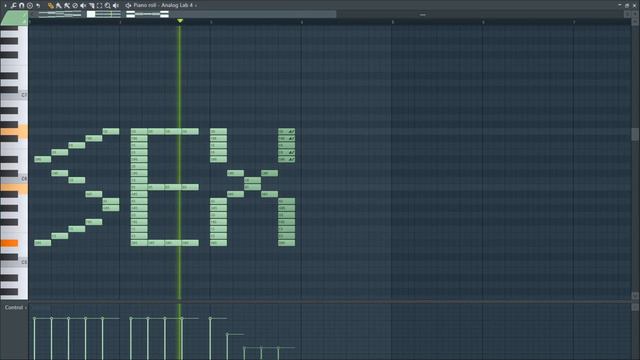Select the Mute tool speaker icon

83,6
